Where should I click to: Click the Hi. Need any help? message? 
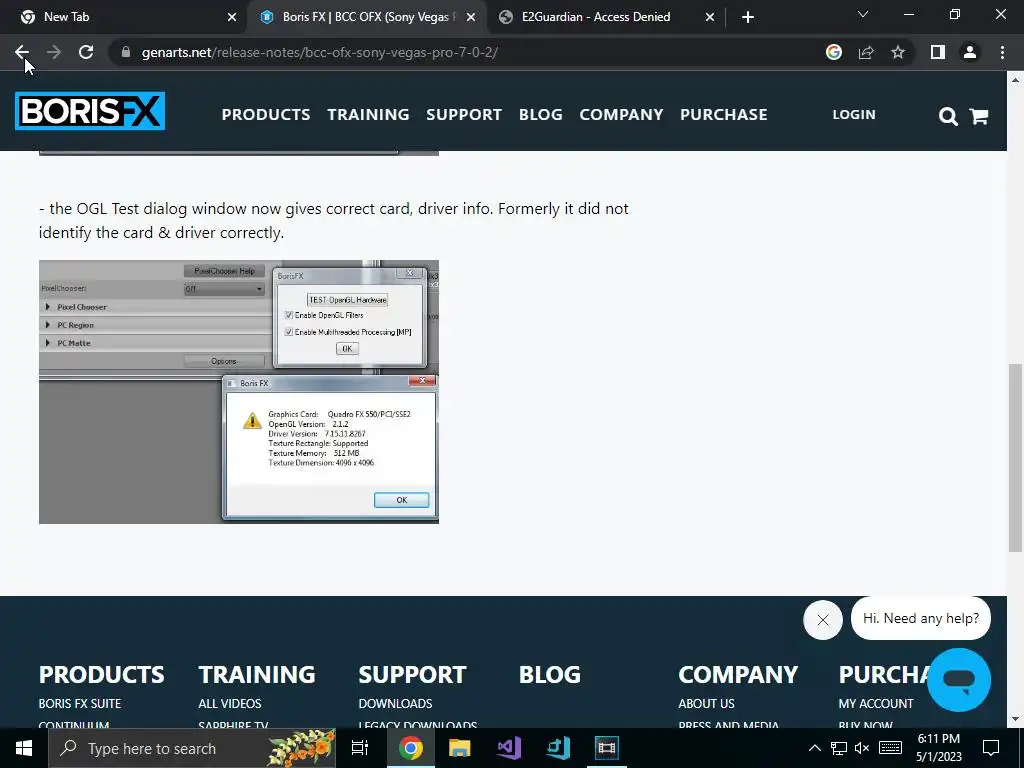click(x=921, y=618)
